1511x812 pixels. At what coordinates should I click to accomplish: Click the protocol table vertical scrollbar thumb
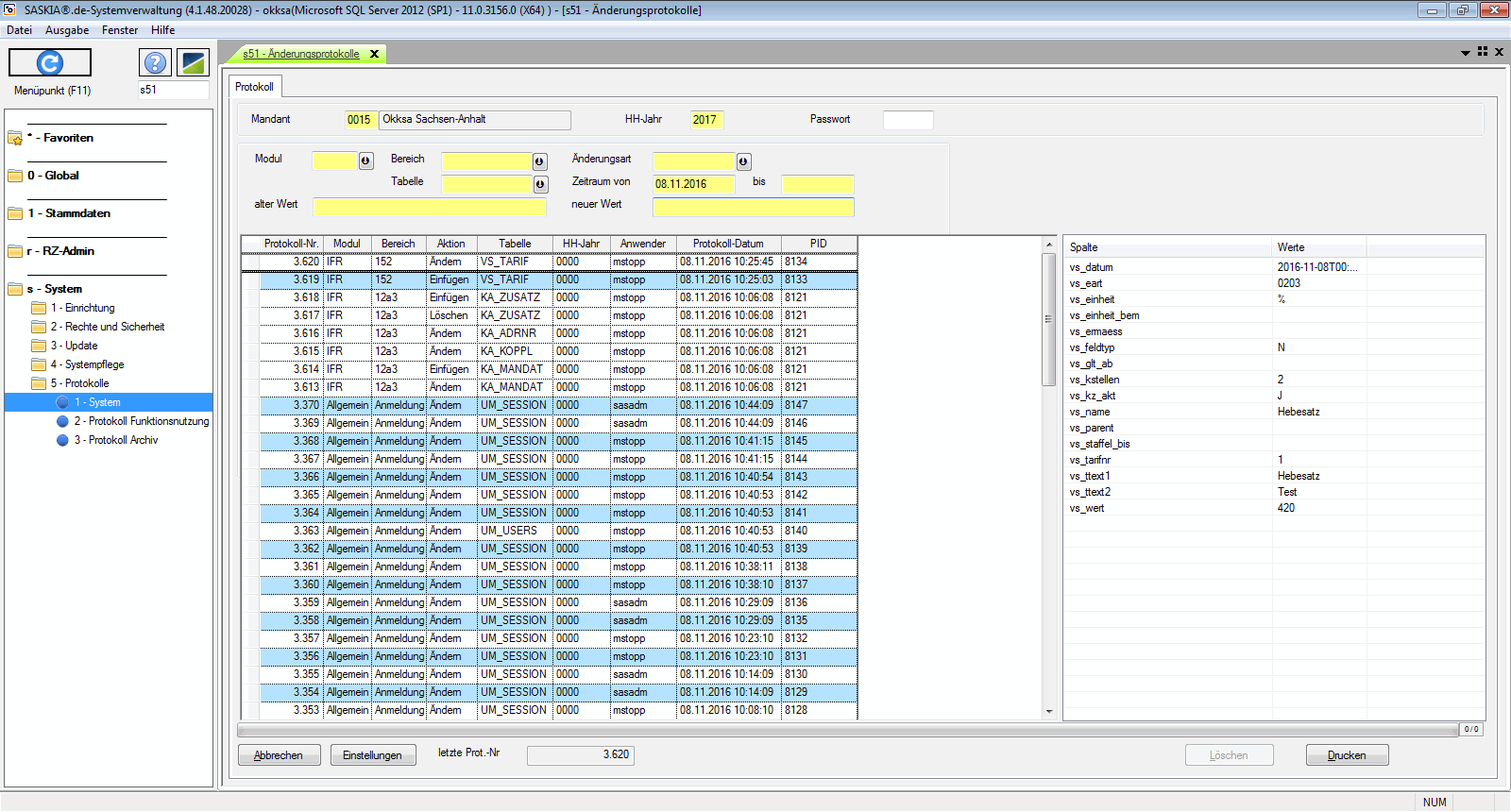click(1048, 319)
